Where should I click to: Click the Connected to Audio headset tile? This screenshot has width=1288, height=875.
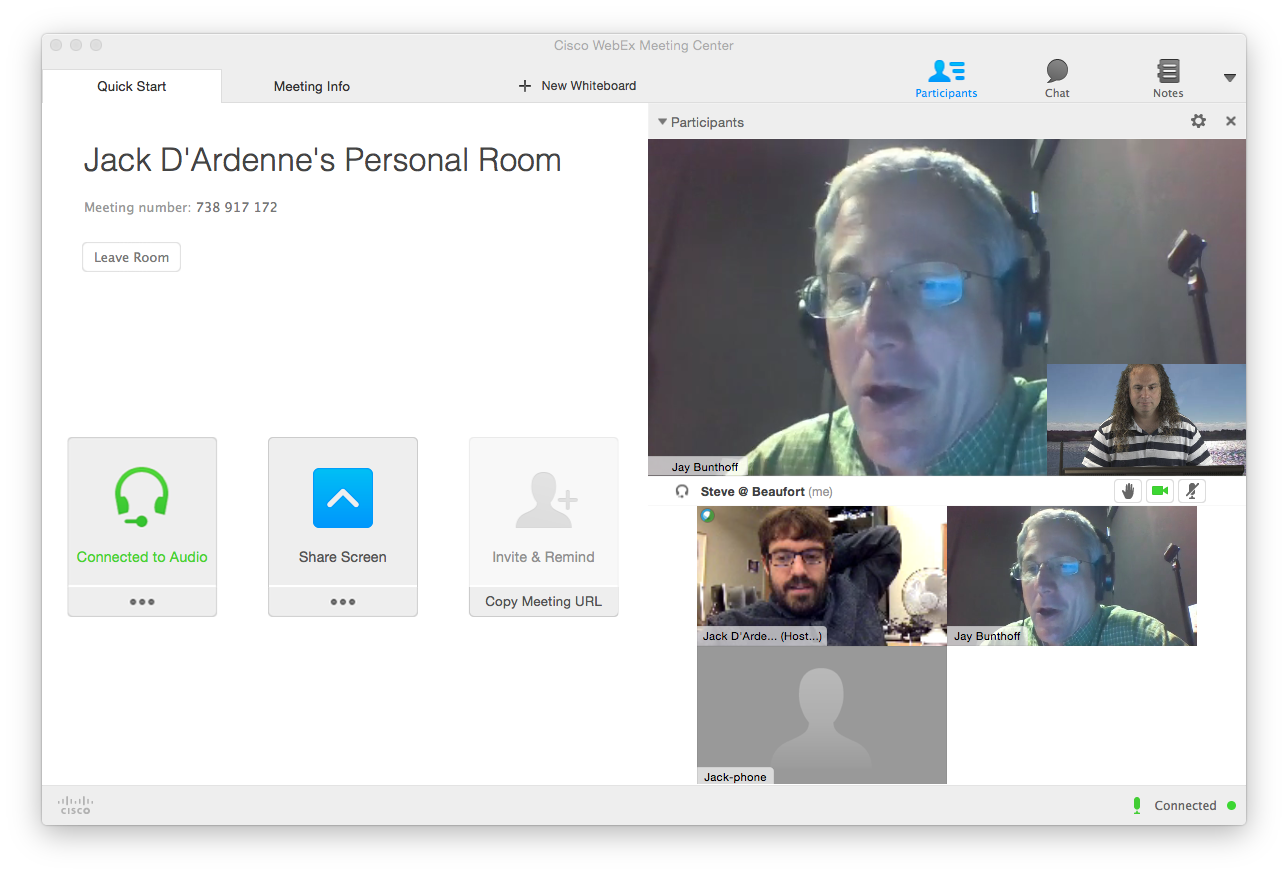(142, 511)
